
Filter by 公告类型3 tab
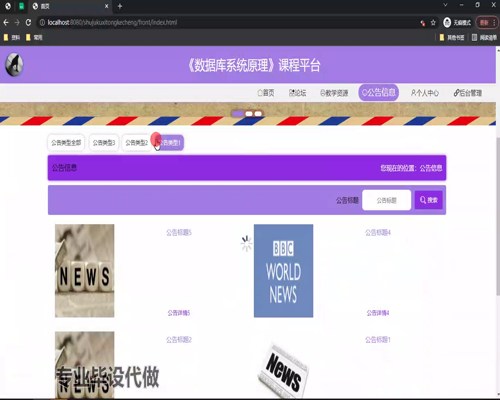104,143
